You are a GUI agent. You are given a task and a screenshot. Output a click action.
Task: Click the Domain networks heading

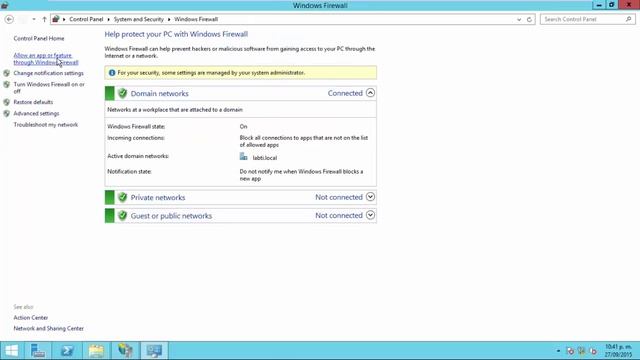click(160, 93)
